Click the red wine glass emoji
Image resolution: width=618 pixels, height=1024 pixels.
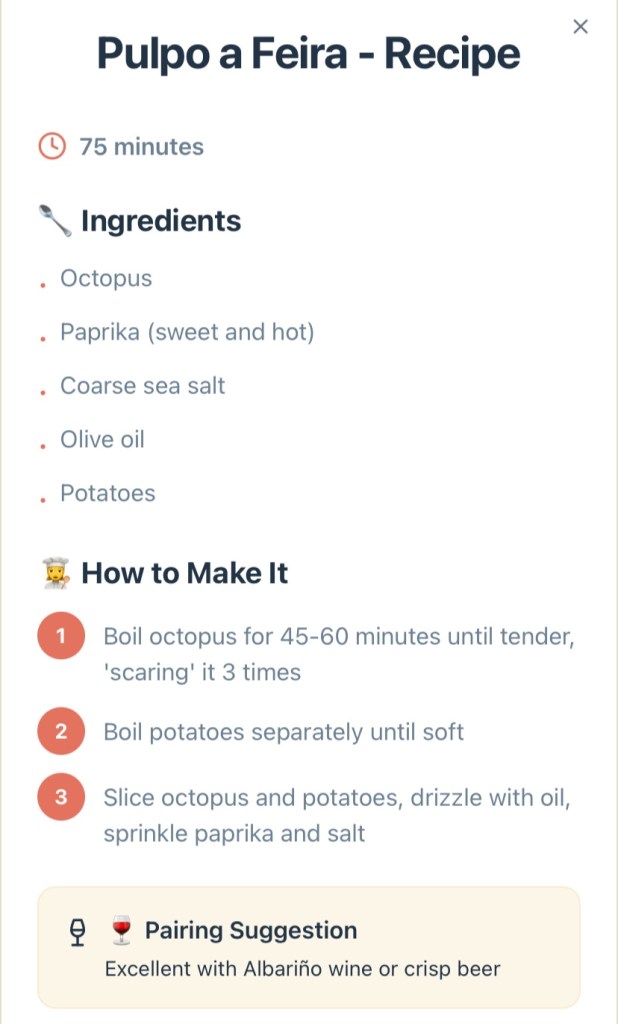122,931
